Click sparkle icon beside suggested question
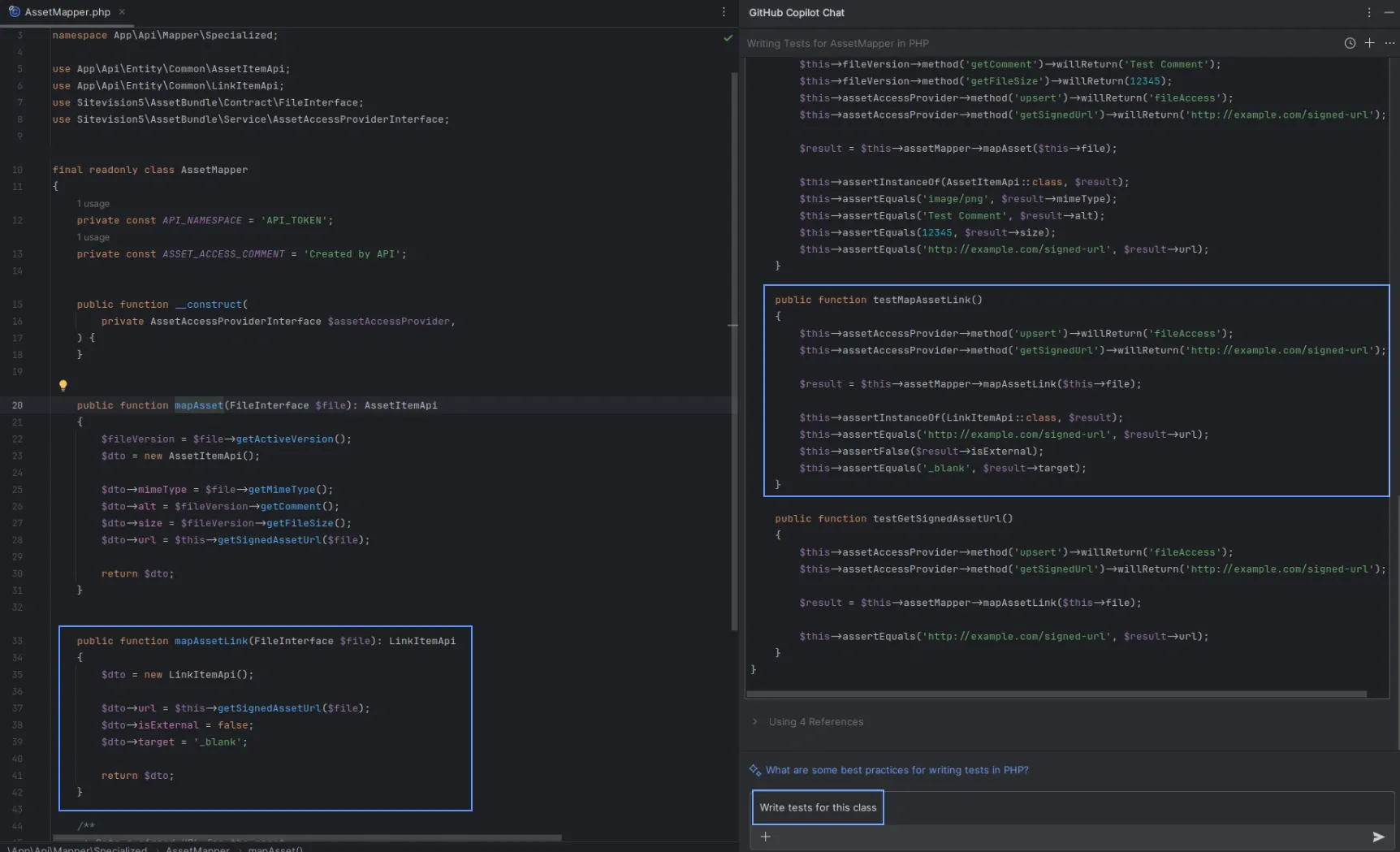The image size is (1400, 852). click(754, 770)
